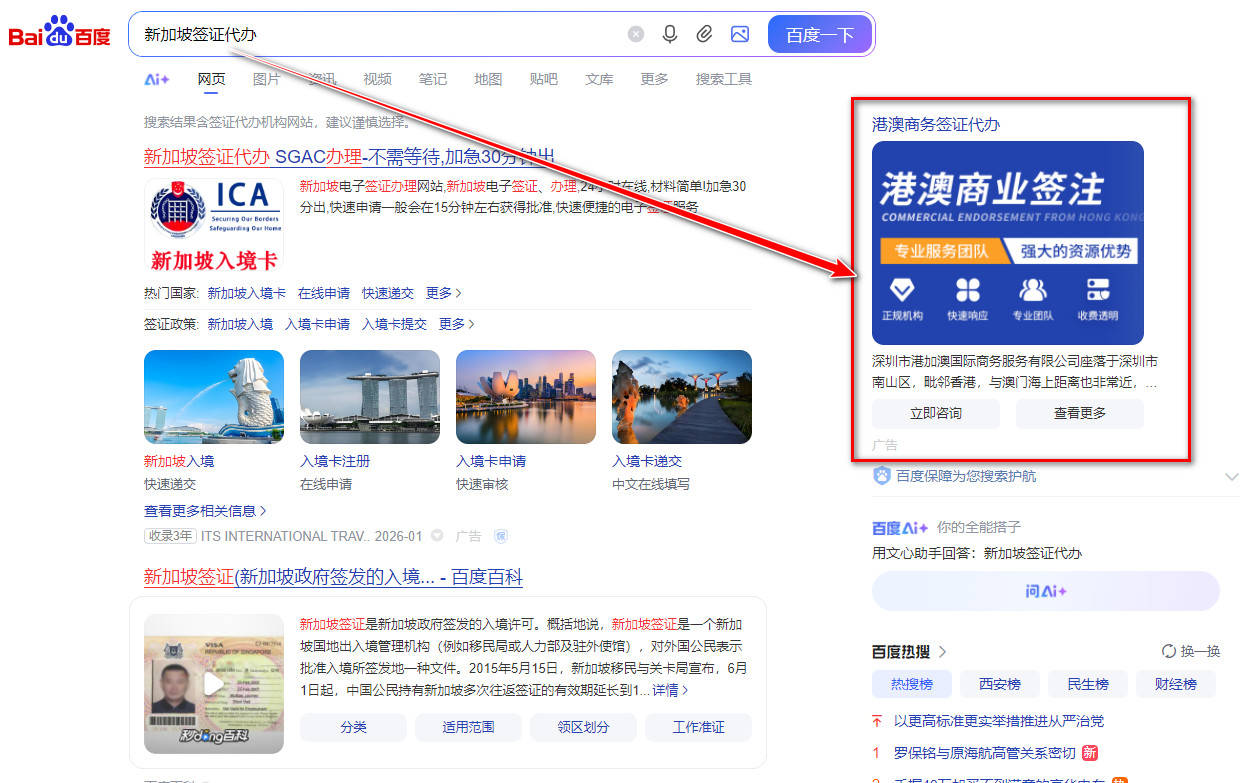Click the 百度一下 search button
Screen dimensions: 1247x783
click(x=820, y=35)
